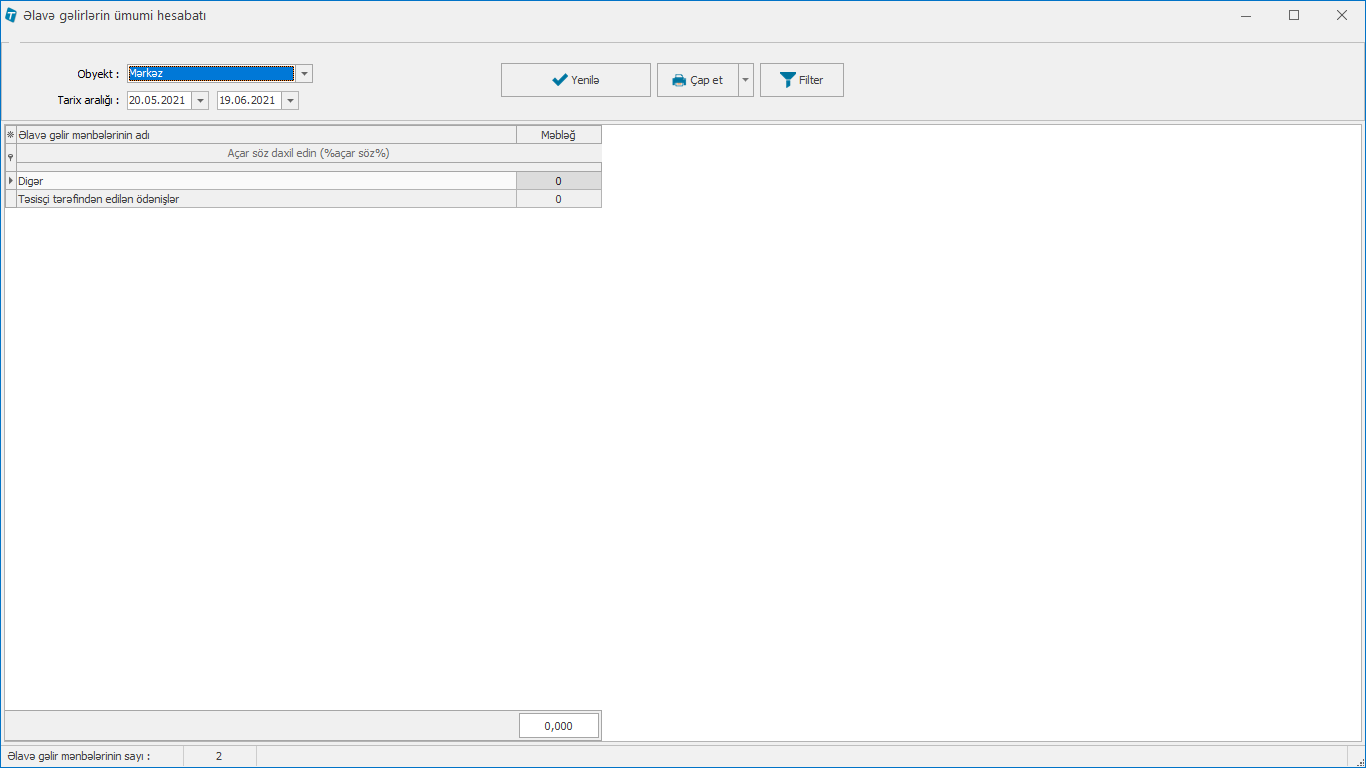The image size is (1366, 768).
Task: Click the grid column chooser asterisk icon
Action: [11, 135]
